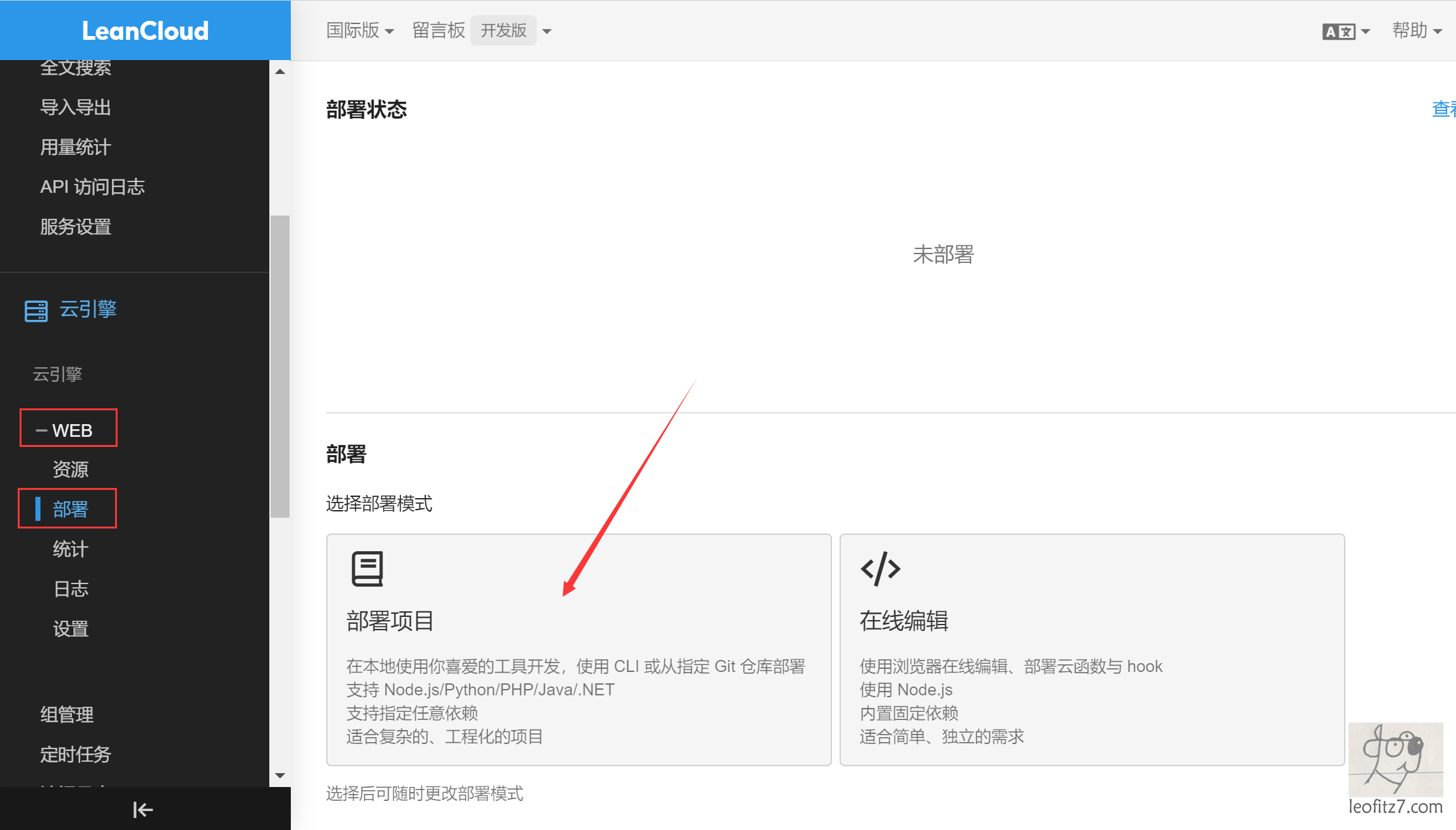Open 资源 under WEB

[x=70, y=469]
